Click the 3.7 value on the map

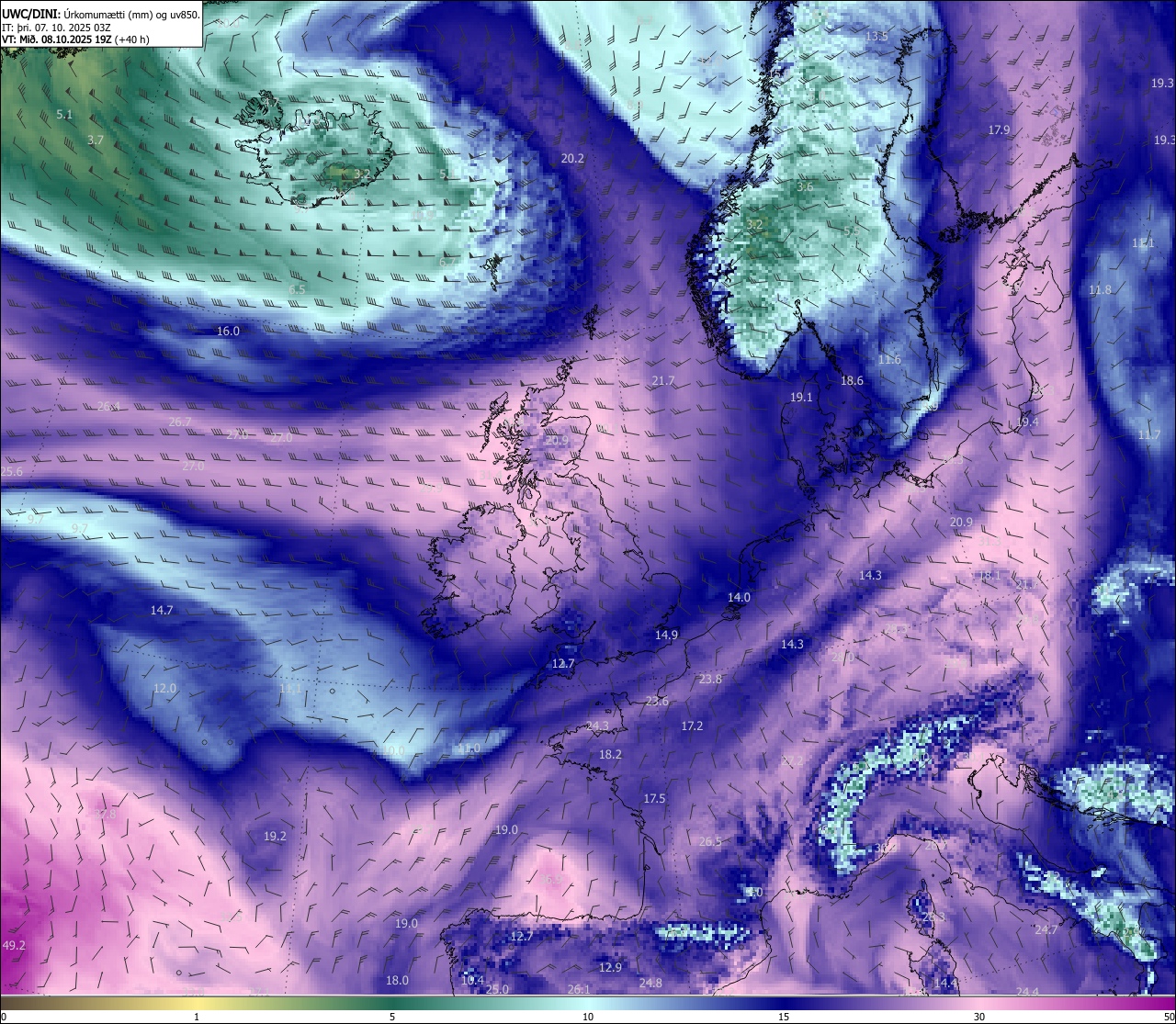pyautogui.click(x=96, y=141)
